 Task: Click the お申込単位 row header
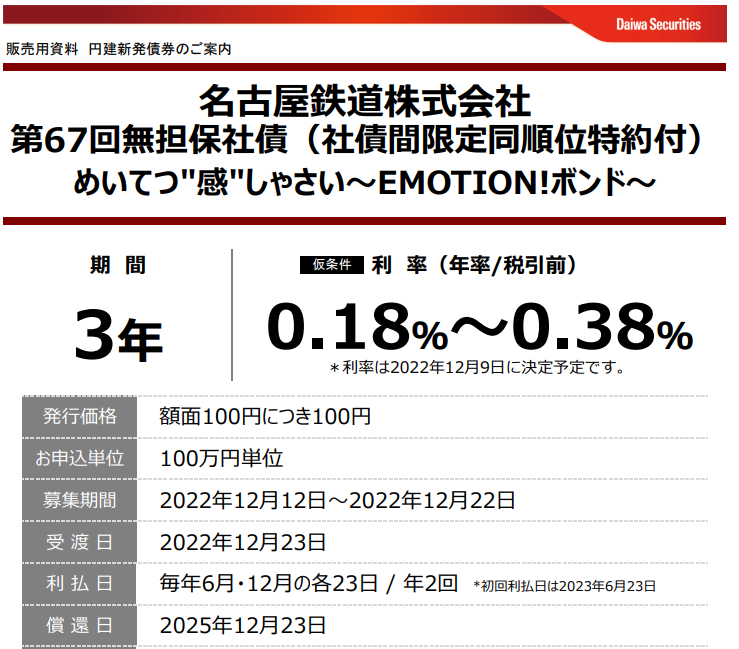pyautogui.click(x=79, y=459)
